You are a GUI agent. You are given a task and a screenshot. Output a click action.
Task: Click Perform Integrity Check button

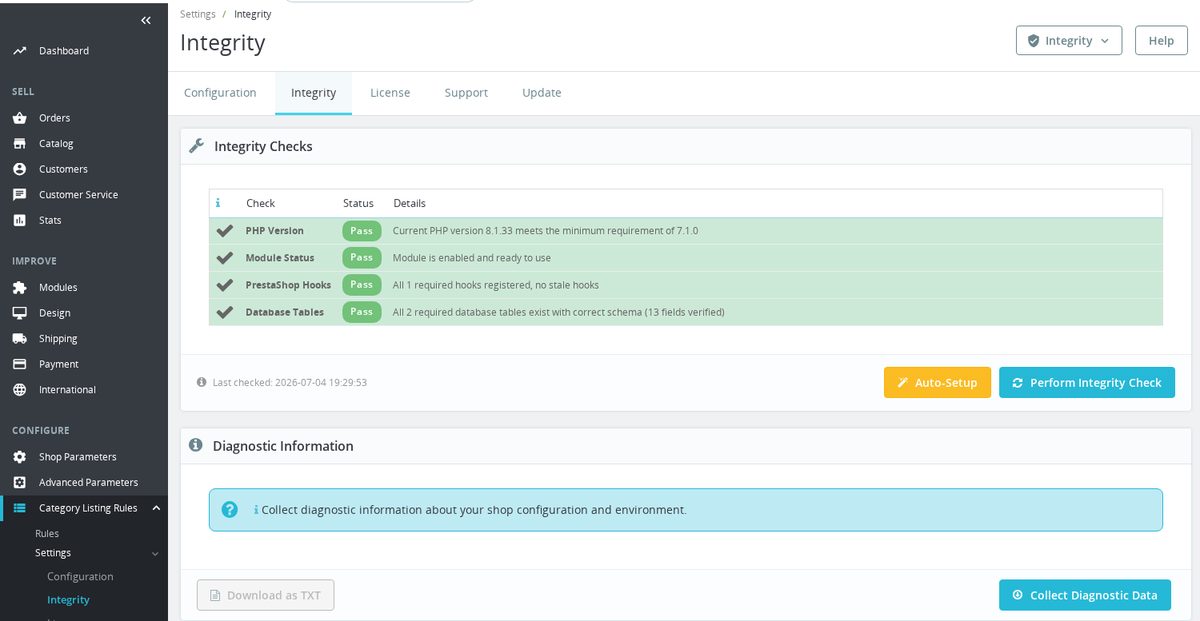(1087, 382)
